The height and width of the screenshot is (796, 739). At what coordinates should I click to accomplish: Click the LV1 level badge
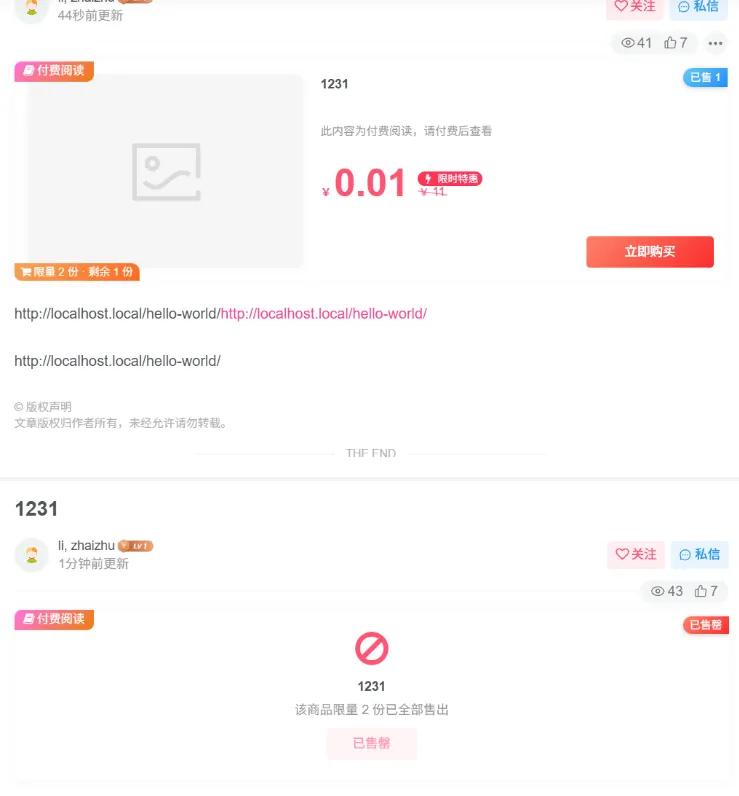136,546
